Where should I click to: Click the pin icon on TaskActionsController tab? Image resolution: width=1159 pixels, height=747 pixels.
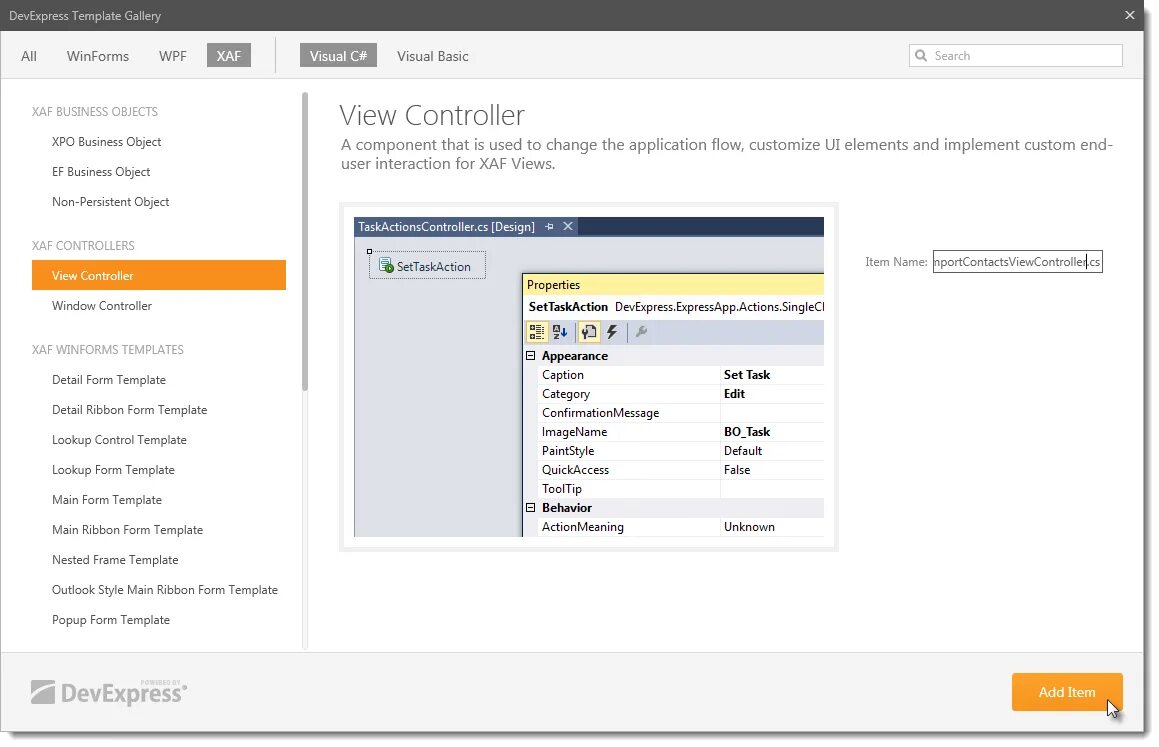549,227
